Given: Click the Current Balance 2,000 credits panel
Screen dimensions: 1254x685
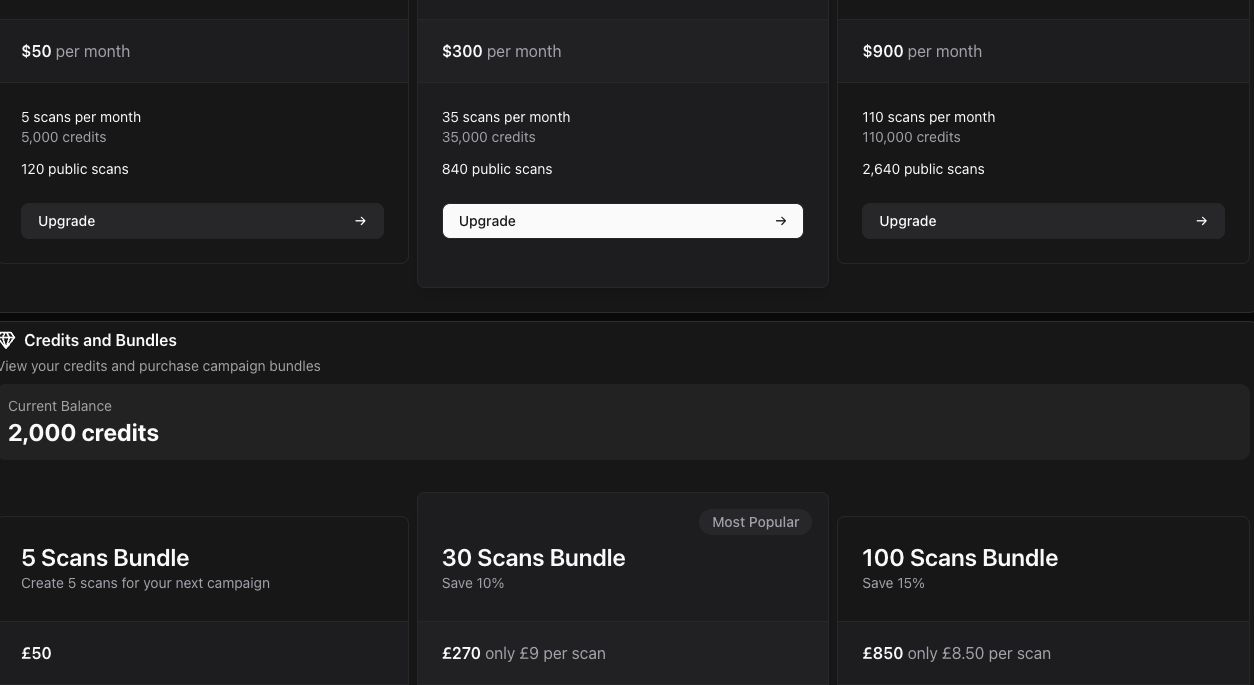Looking at the screenshot, I should (x=623, y=422).
